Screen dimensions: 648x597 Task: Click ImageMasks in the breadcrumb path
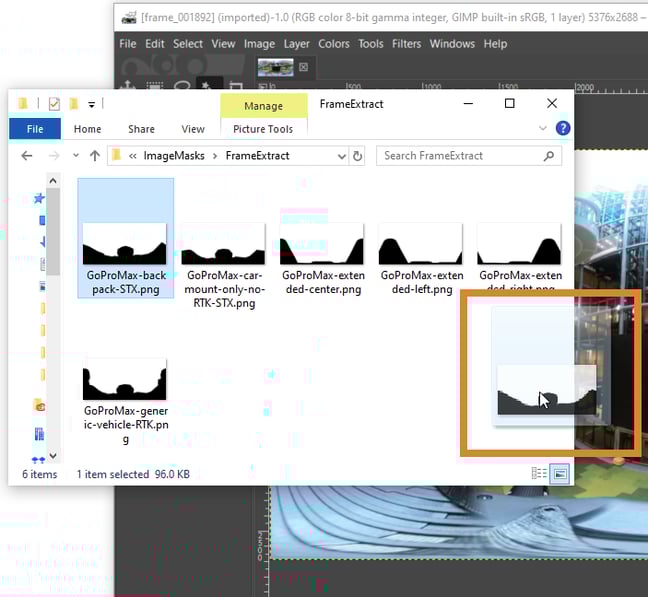coord(173,156)
